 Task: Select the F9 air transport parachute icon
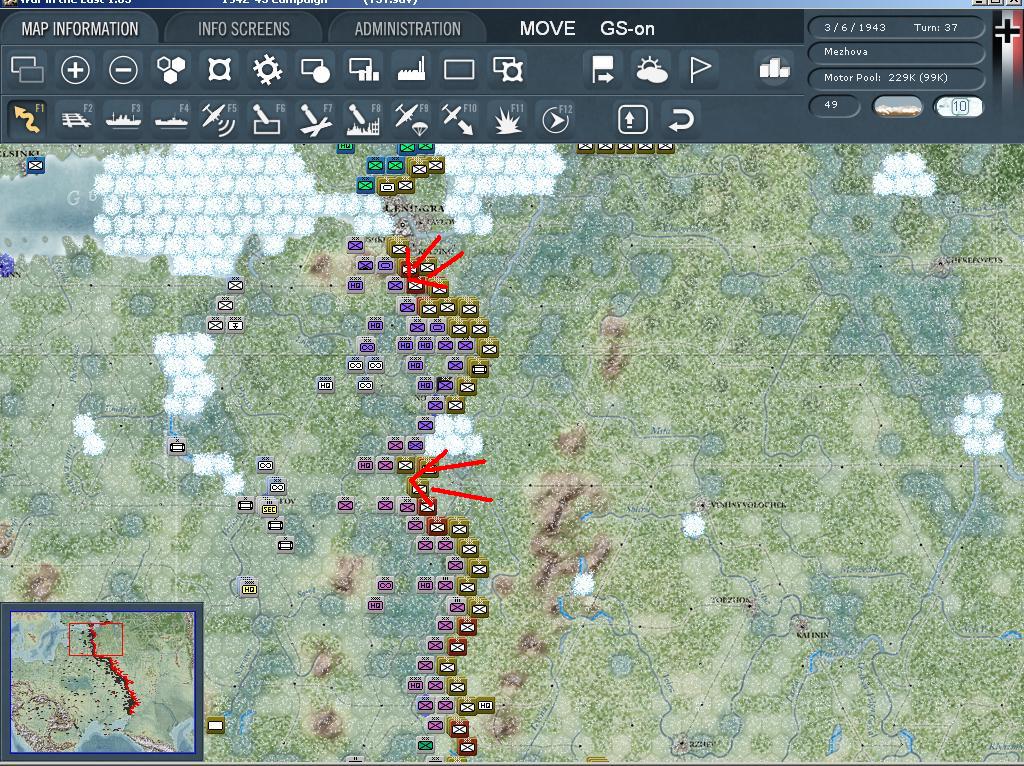pyautogui.click(x=411, y=120)
